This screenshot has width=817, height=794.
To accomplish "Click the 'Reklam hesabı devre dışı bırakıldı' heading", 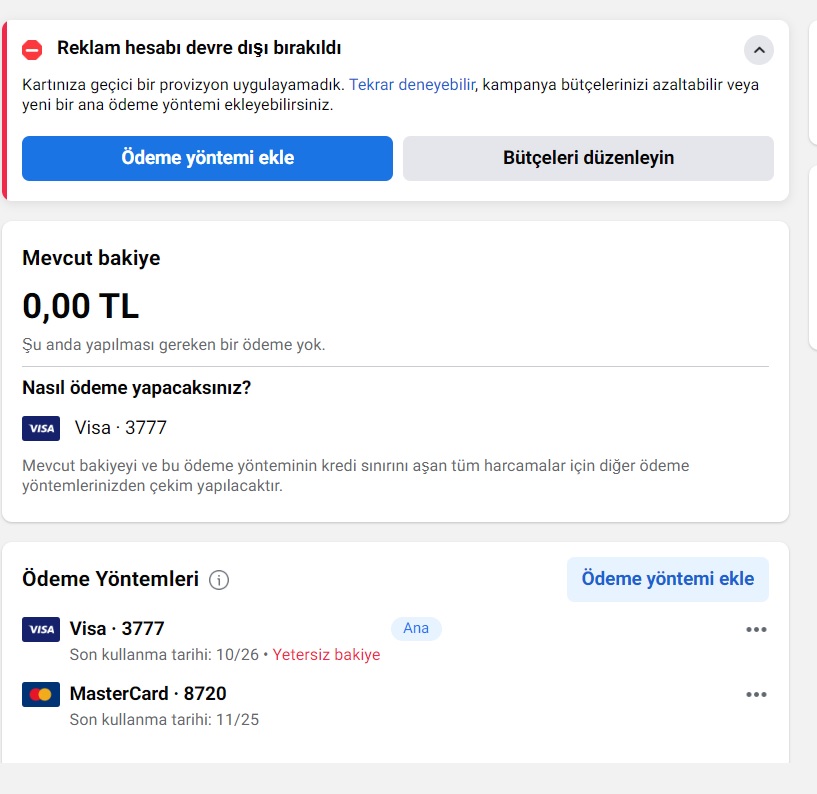I will pos(199,48).
